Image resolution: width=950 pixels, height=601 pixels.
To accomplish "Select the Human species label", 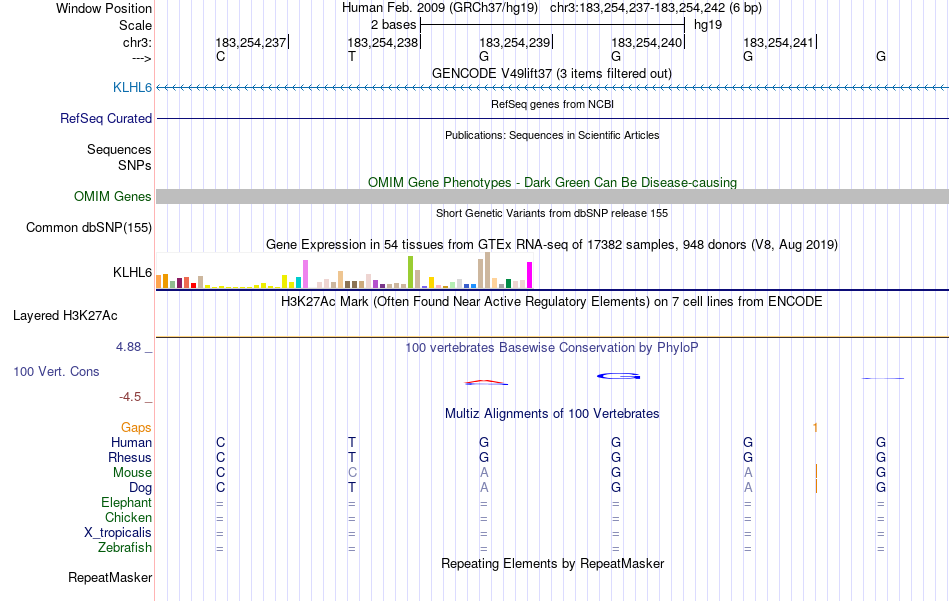I will pyautogui.click(x=131, y=442).
